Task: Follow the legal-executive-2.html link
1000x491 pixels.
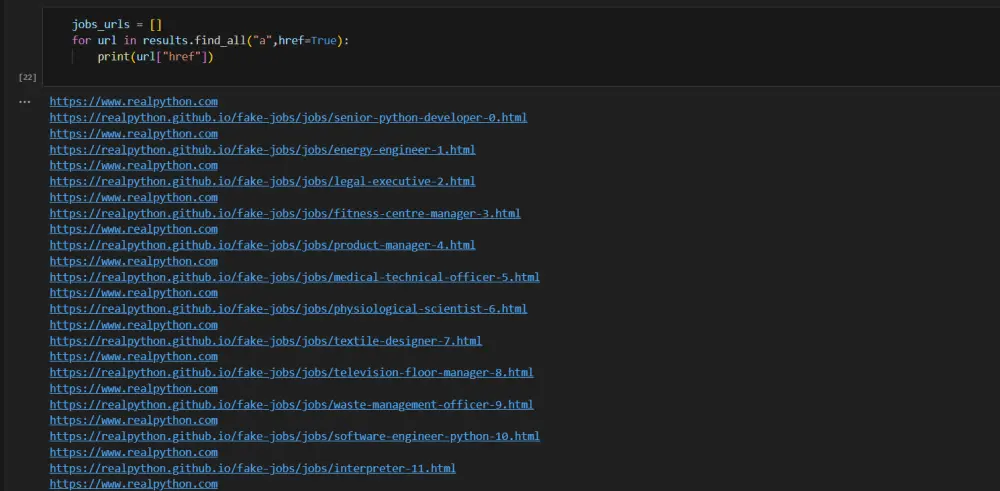Action: pos(262,182)
